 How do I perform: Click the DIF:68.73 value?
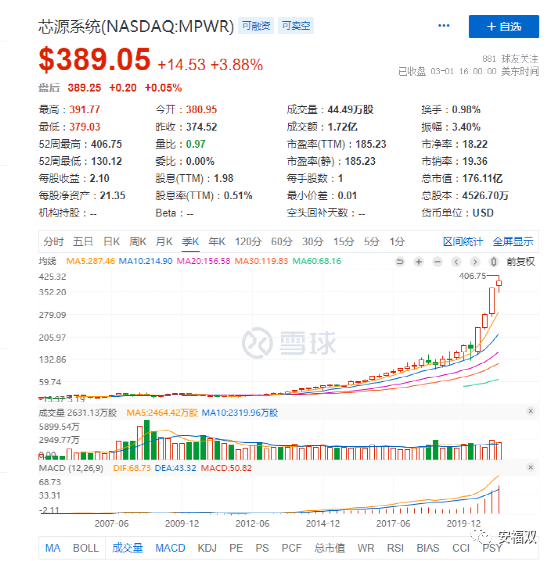132,468
